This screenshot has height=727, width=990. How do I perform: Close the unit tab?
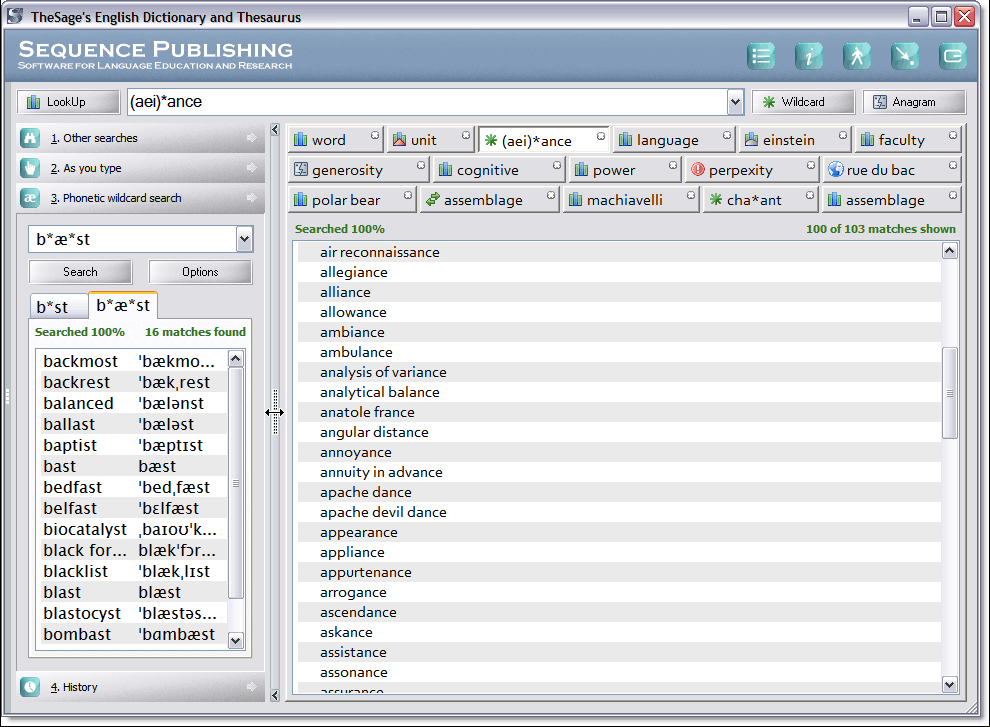coord(466,135)
